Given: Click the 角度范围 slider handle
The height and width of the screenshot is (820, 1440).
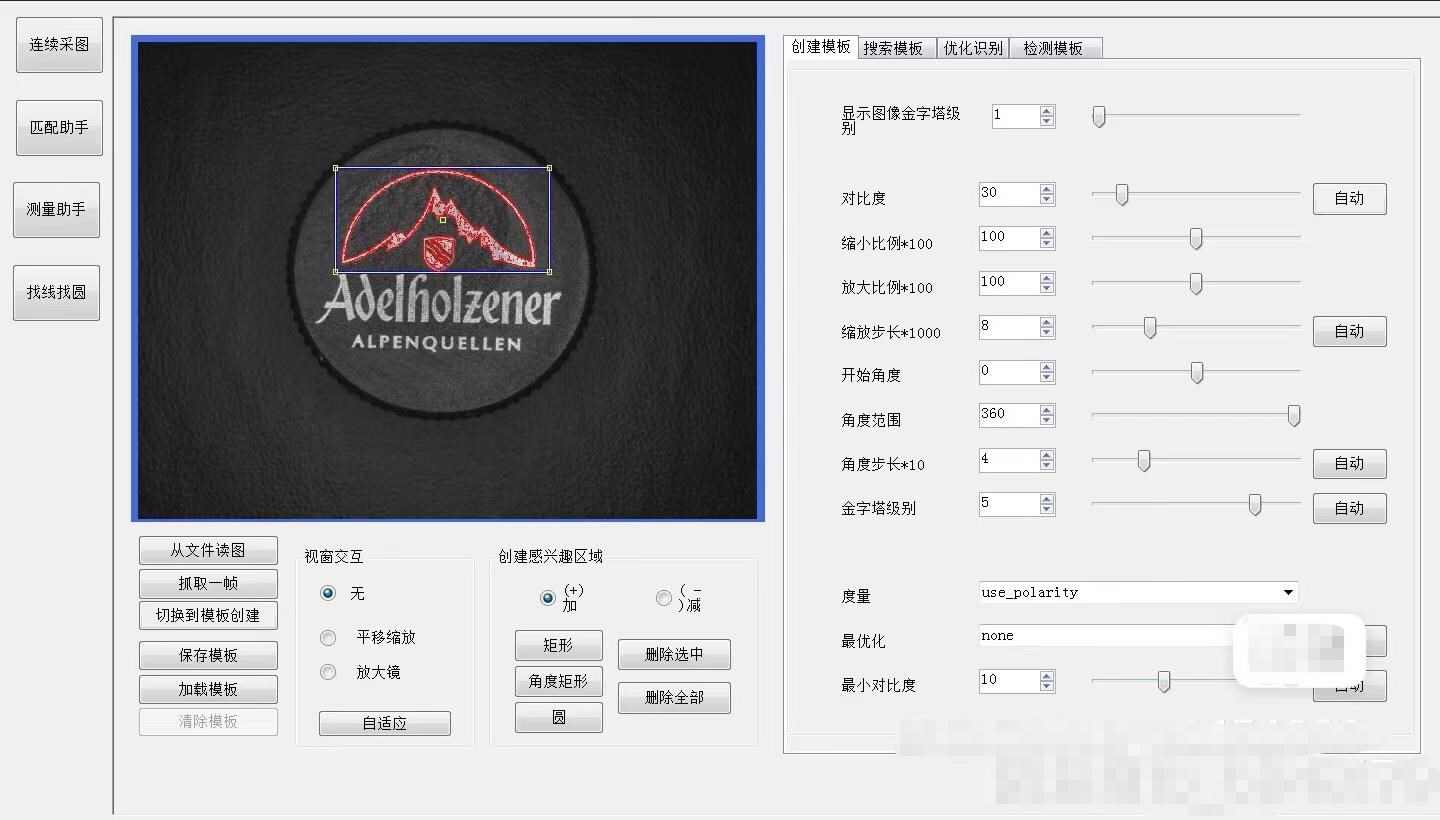Looking at the screenshot, I should [x=1293, y=415].
